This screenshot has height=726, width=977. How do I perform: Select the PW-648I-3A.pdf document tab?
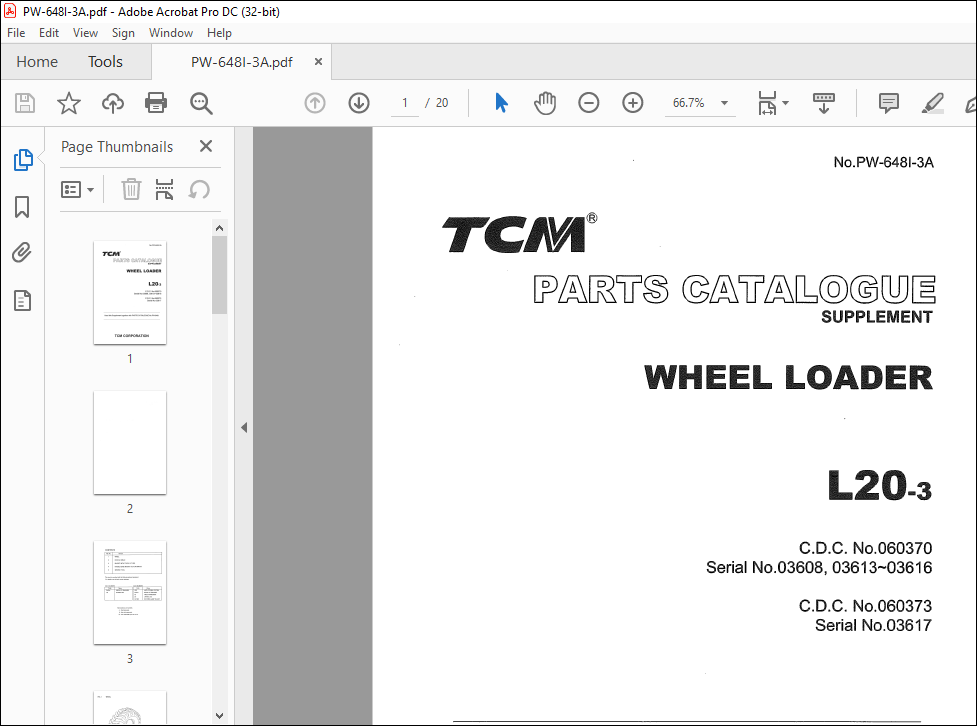(x=242, y=62)
